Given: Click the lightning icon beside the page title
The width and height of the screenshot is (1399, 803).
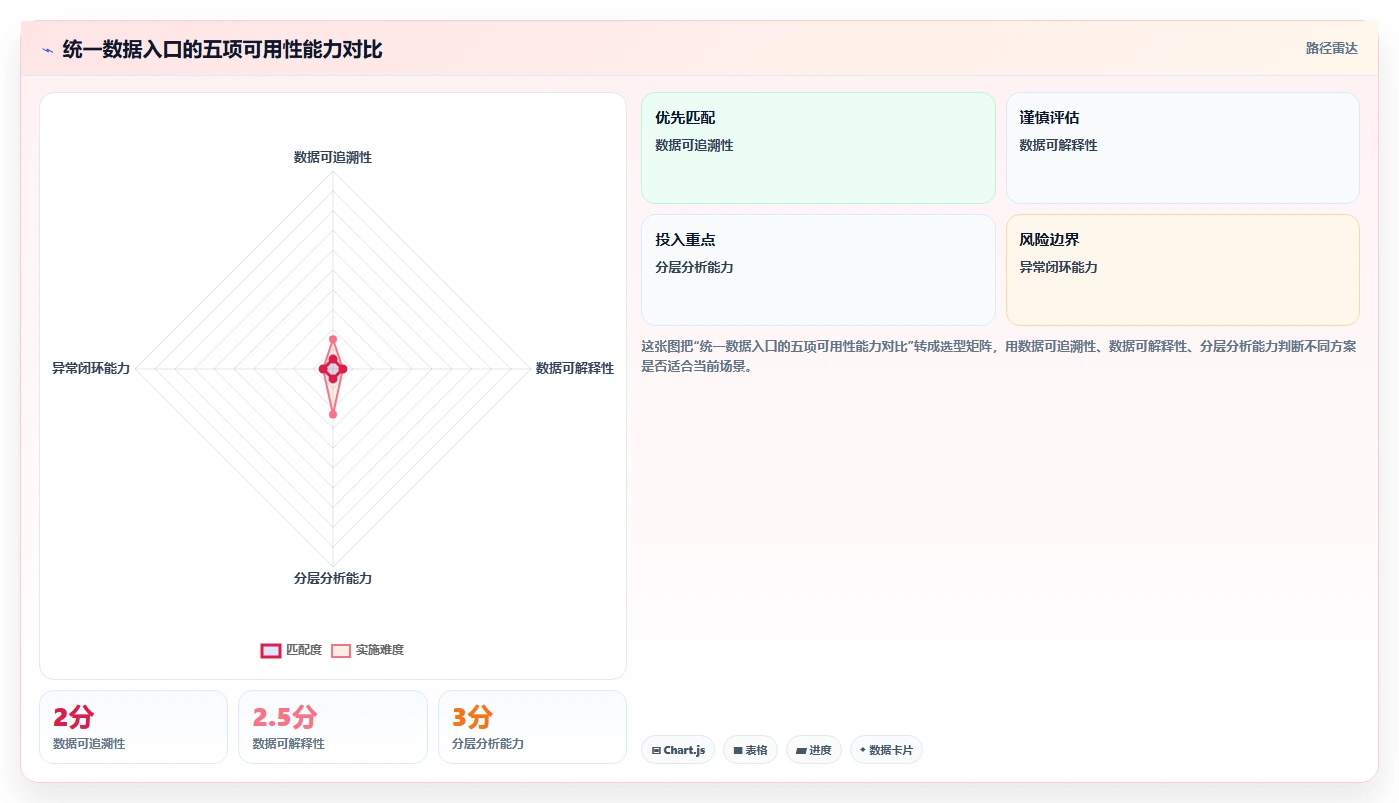Looking at the screenshot, I should (x=47, y=50).
